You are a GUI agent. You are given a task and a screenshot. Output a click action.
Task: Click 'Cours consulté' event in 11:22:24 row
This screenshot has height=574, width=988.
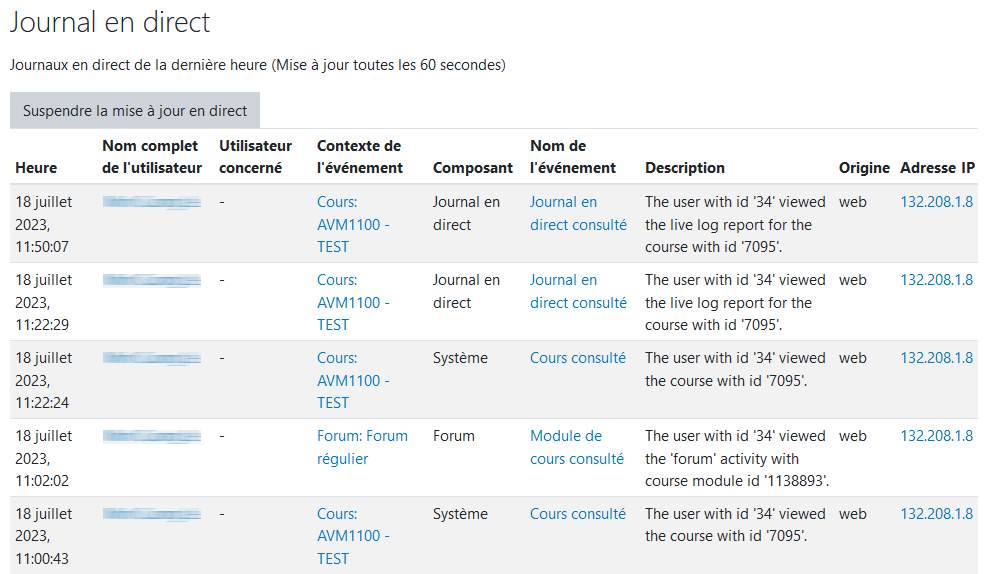click(578, 358)
